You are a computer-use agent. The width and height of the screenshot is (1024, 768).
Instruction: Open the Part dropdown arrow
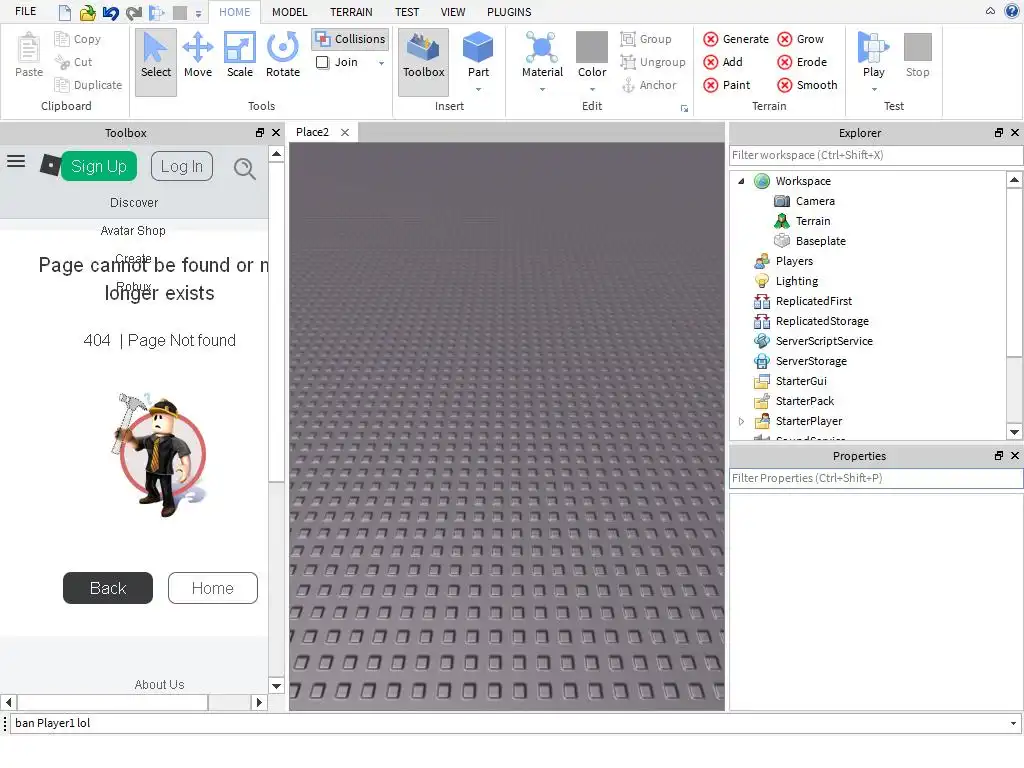[478, 89]
